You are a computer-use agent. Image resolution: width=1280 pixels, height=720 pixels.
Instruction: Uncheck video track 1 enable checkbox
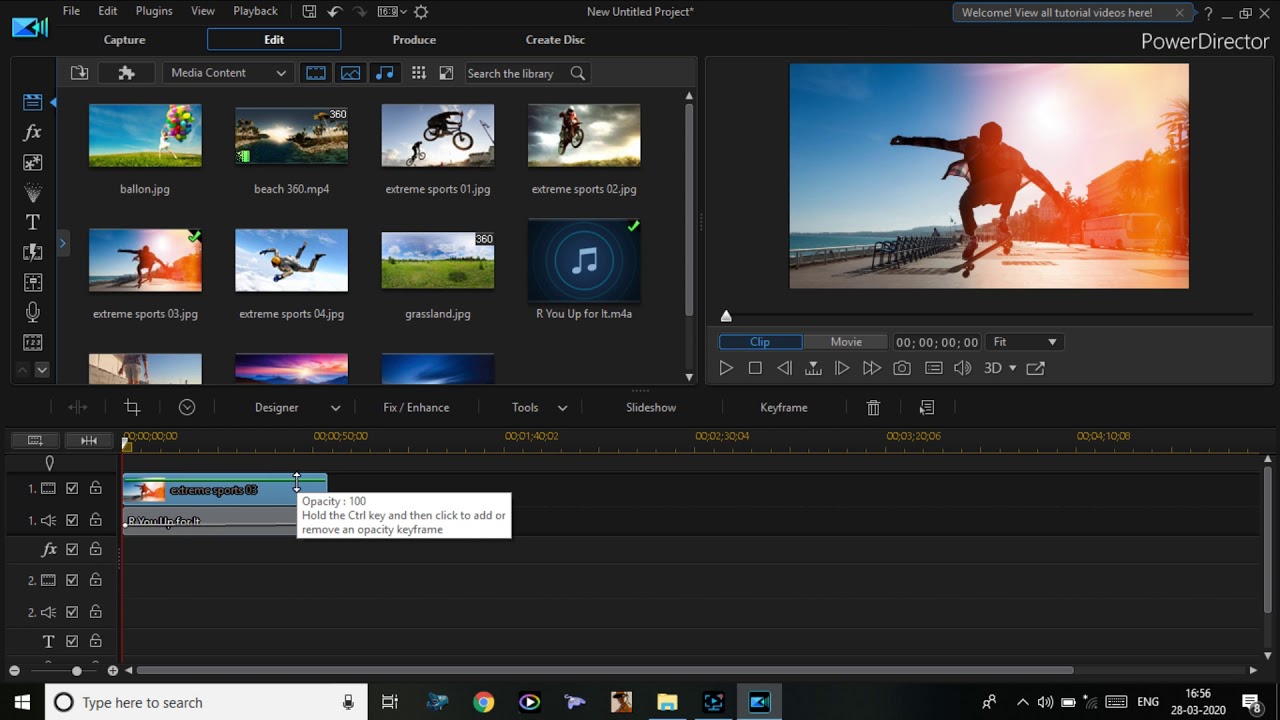tap(72, 489)
